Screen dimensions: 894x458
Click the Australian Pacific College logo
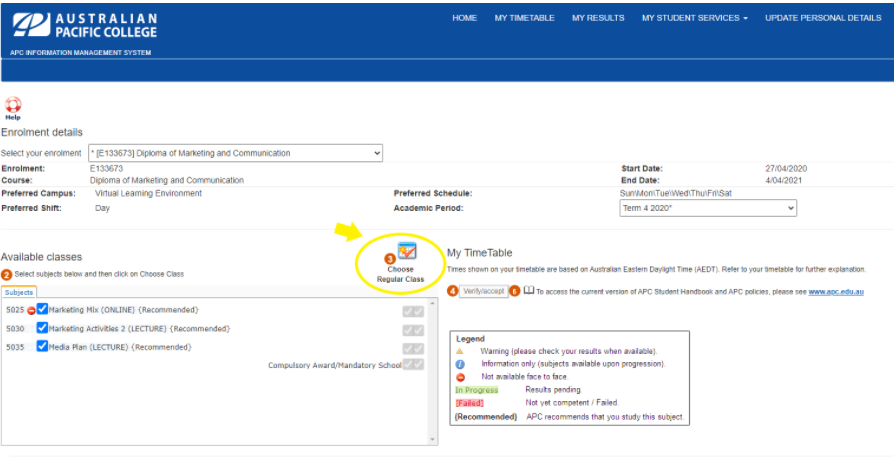pos(85,26)
